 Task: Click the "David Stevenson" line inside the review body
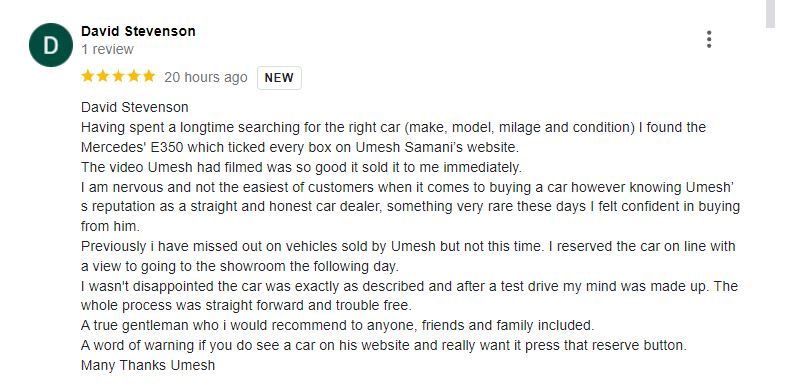[x=135, y=107]
